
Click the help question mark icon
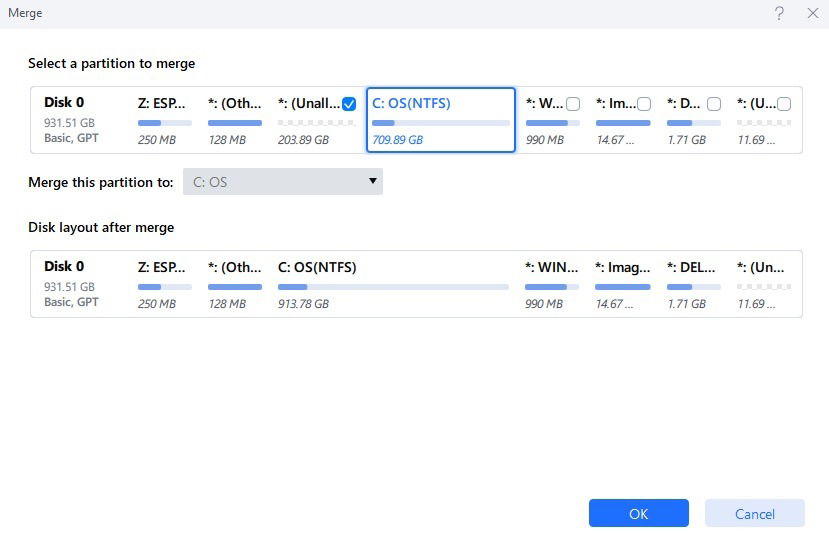tap(779, 13)
